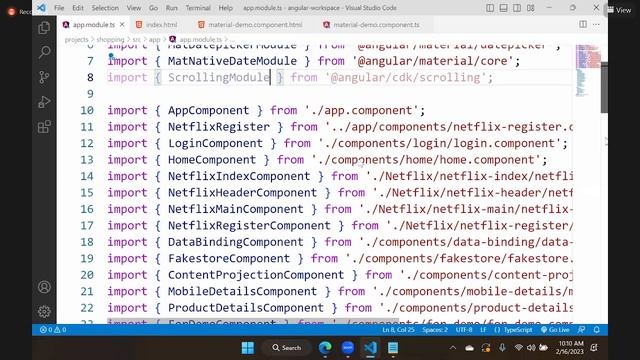Click 'AppComponent' import on line 10
Viewport: 640px width, 360px height.
point(208,110)
